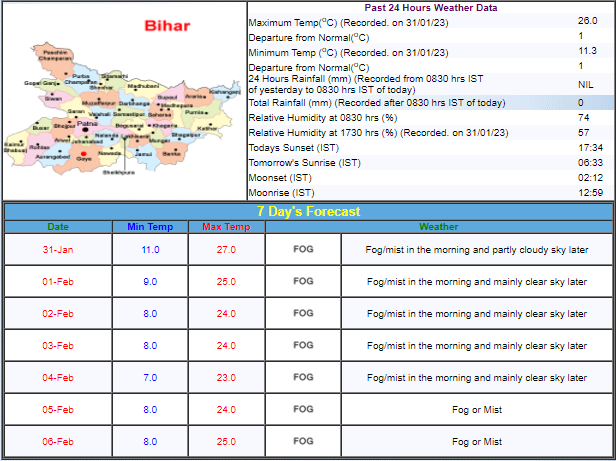Select Aurangabad district on the map

pos(52,157)
